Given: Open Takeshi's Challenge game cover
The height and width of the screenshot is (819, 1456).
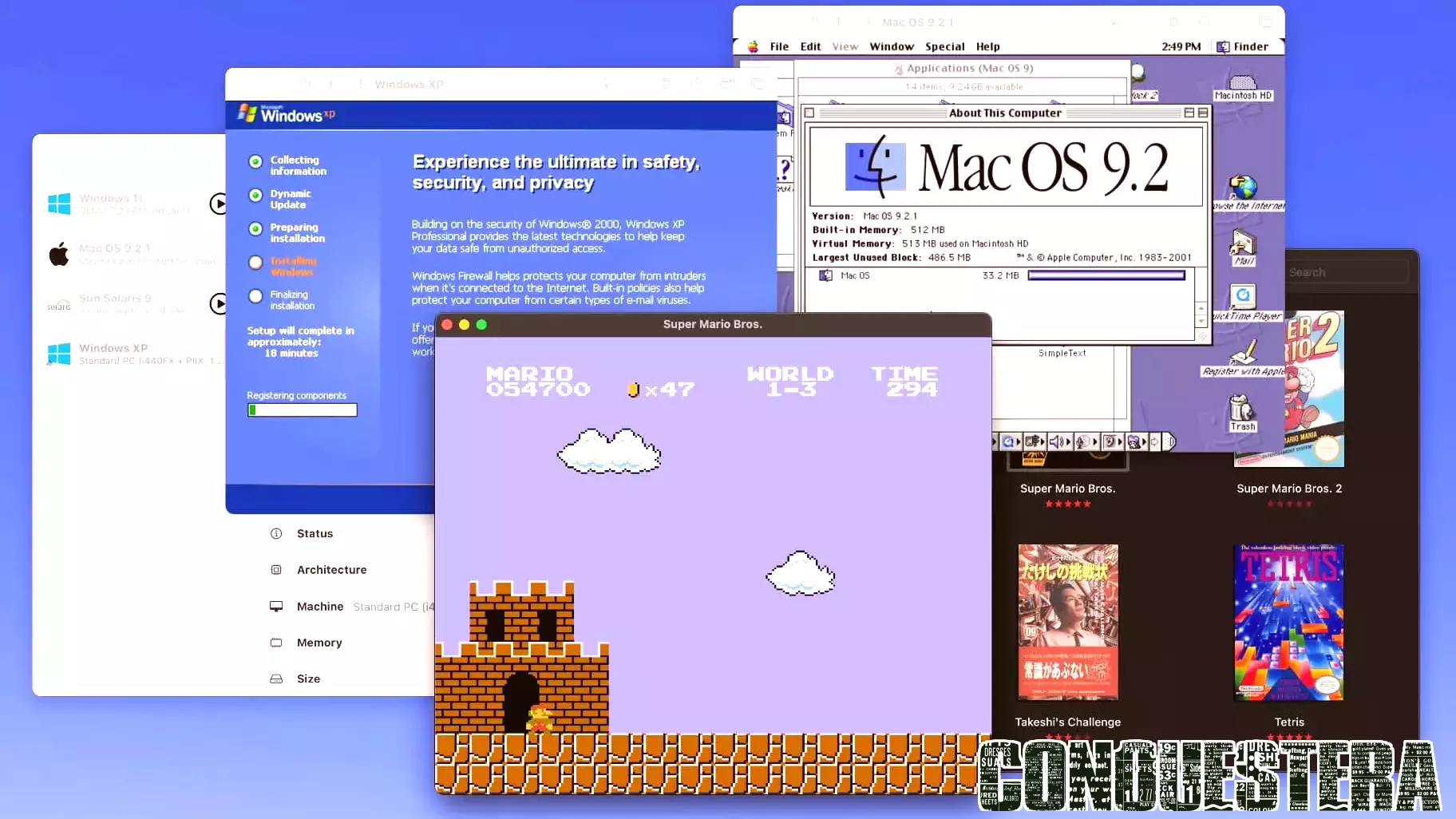Looking at the screenshot, I should click(x=1068, y=623).
